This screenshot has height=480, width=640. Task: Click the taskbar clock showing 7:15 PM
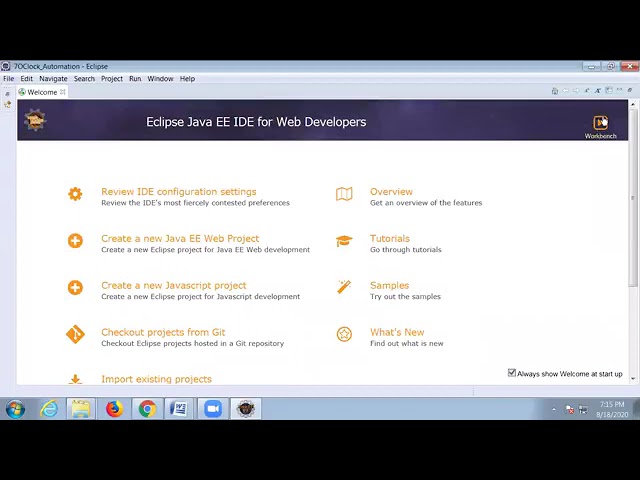612,409
